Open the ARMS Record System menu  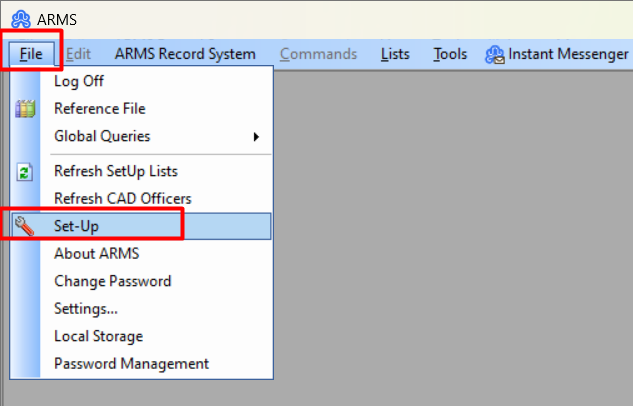(185, 54)
